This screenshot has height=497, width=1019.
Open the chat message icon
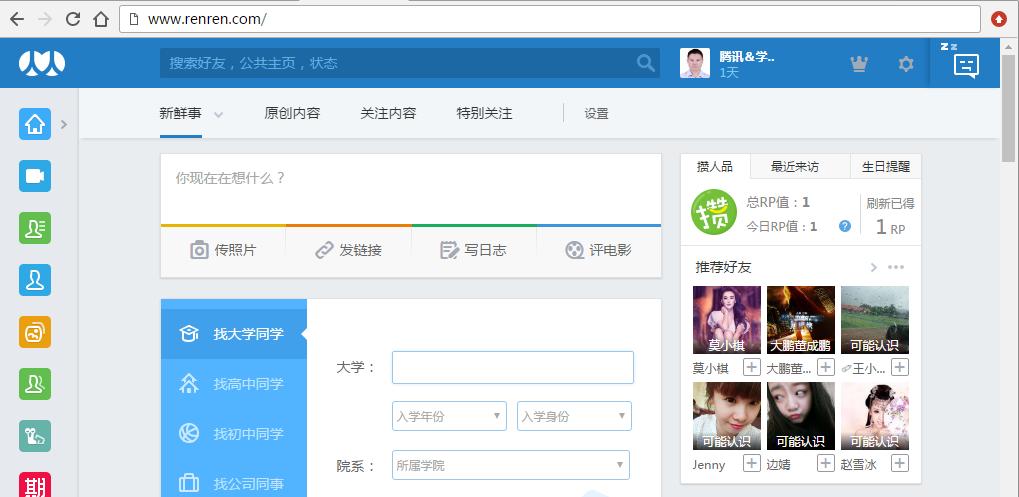point(966,66)
